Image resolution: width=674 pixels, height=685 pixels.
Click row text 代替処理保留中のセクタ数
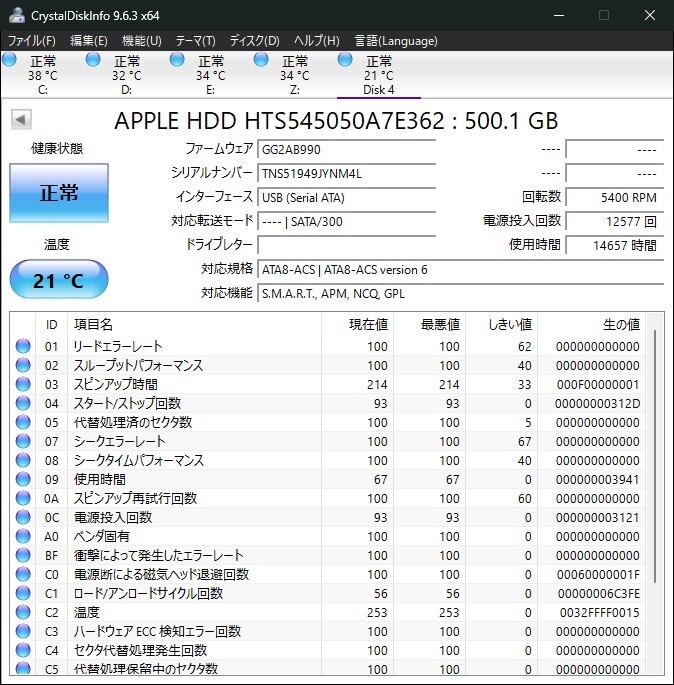point(145,668)
